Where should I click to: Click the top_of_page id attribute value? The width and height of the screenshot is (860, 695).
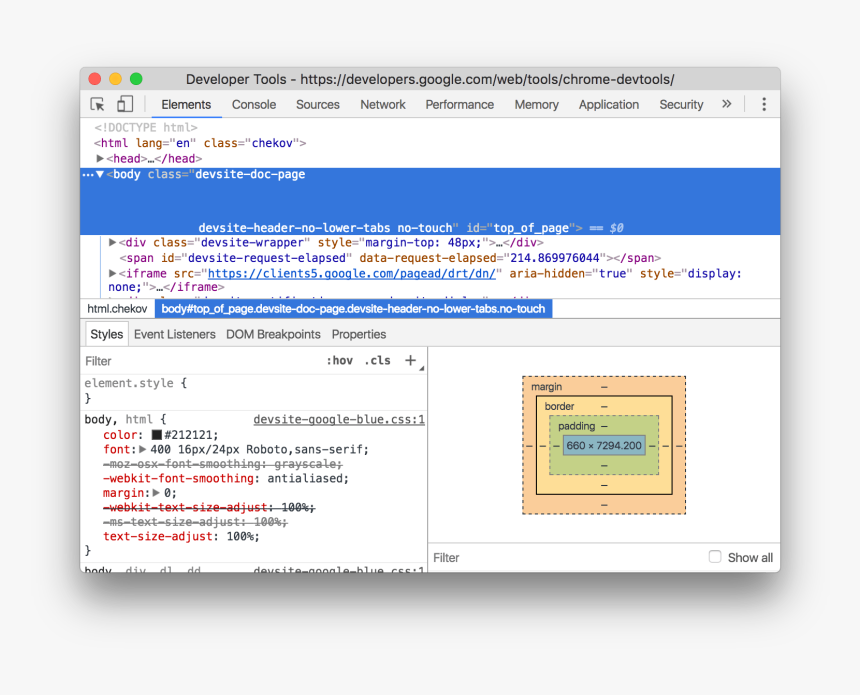[531, 228]
